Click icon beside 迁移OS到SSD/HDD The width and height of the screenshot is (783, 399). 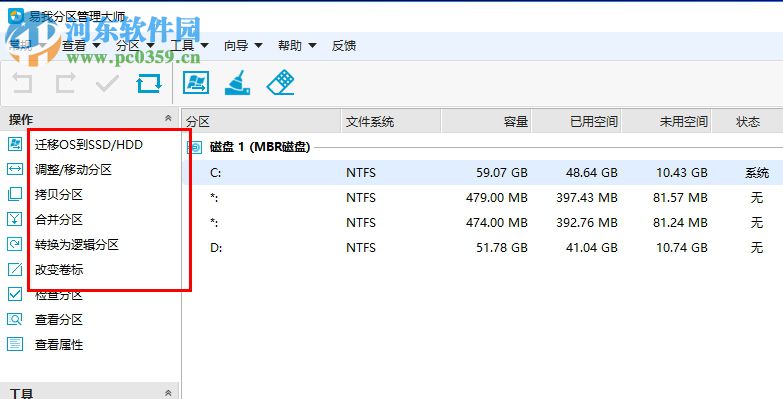[x=15, y=145]
